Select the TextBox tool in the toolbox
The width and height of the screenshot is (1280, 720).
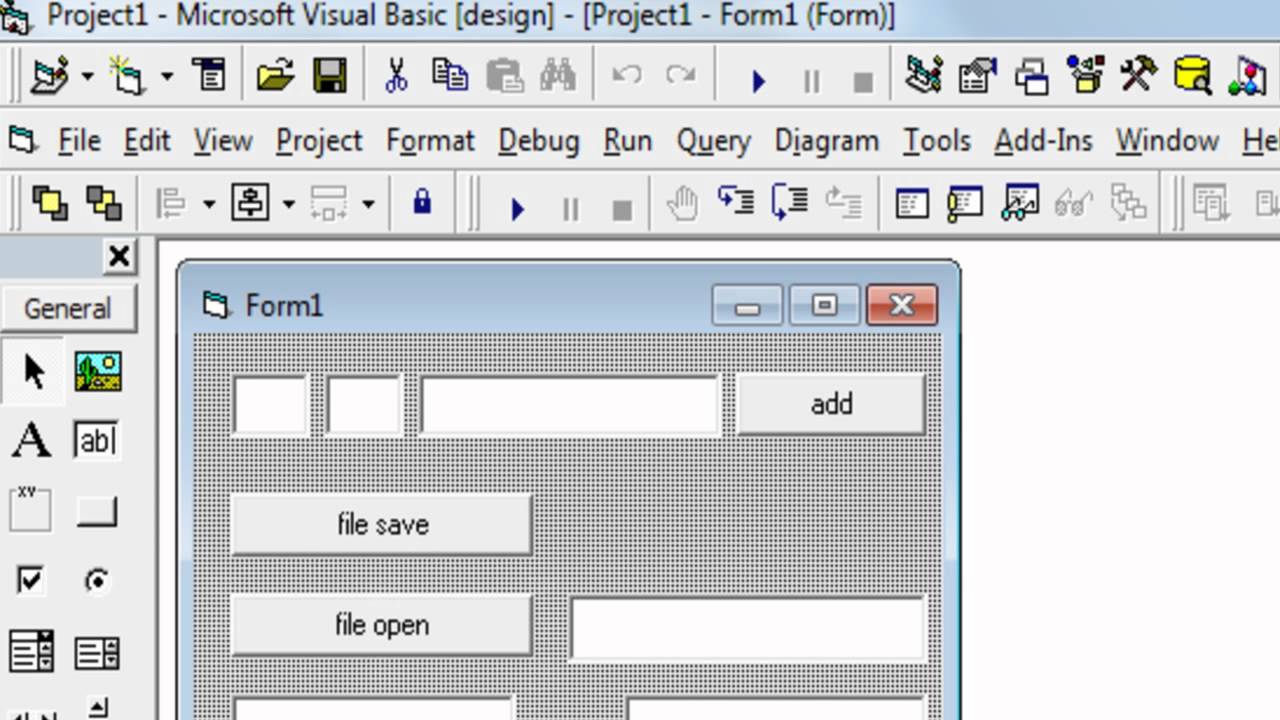97,440
